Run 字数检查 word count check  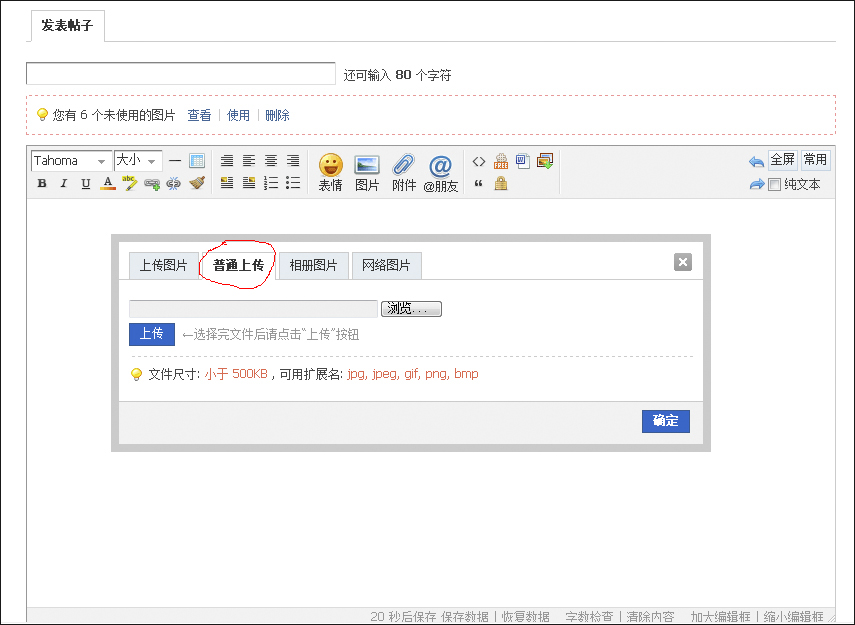tap(589, 617)
